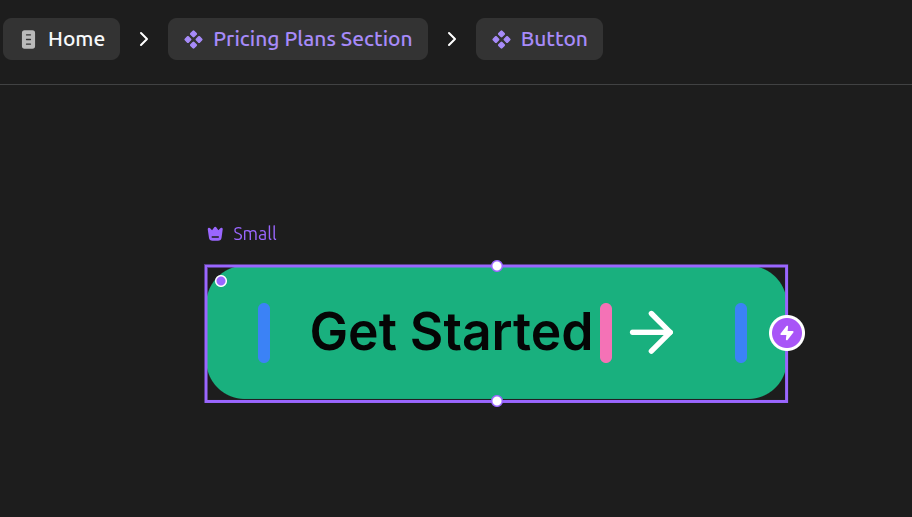Select the Button breadcrumb label

click(554, 39)
